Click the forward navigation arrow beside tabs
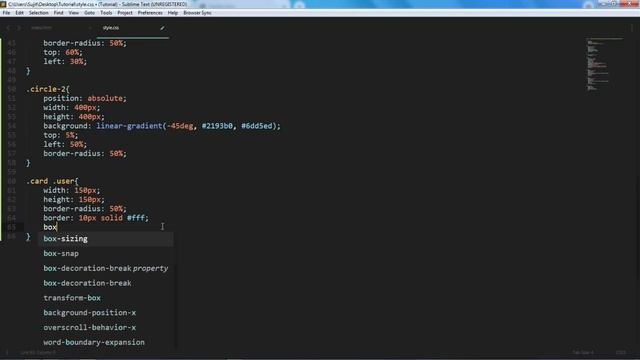Viewport: 640px width, 360px height. [18, 28]
